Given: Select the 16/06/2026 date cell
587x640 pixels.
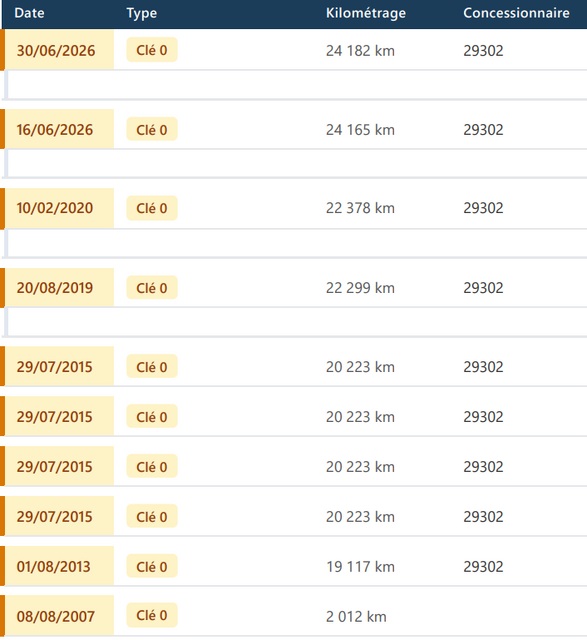Looking at the screenshot, I should (x=59, y=129).
